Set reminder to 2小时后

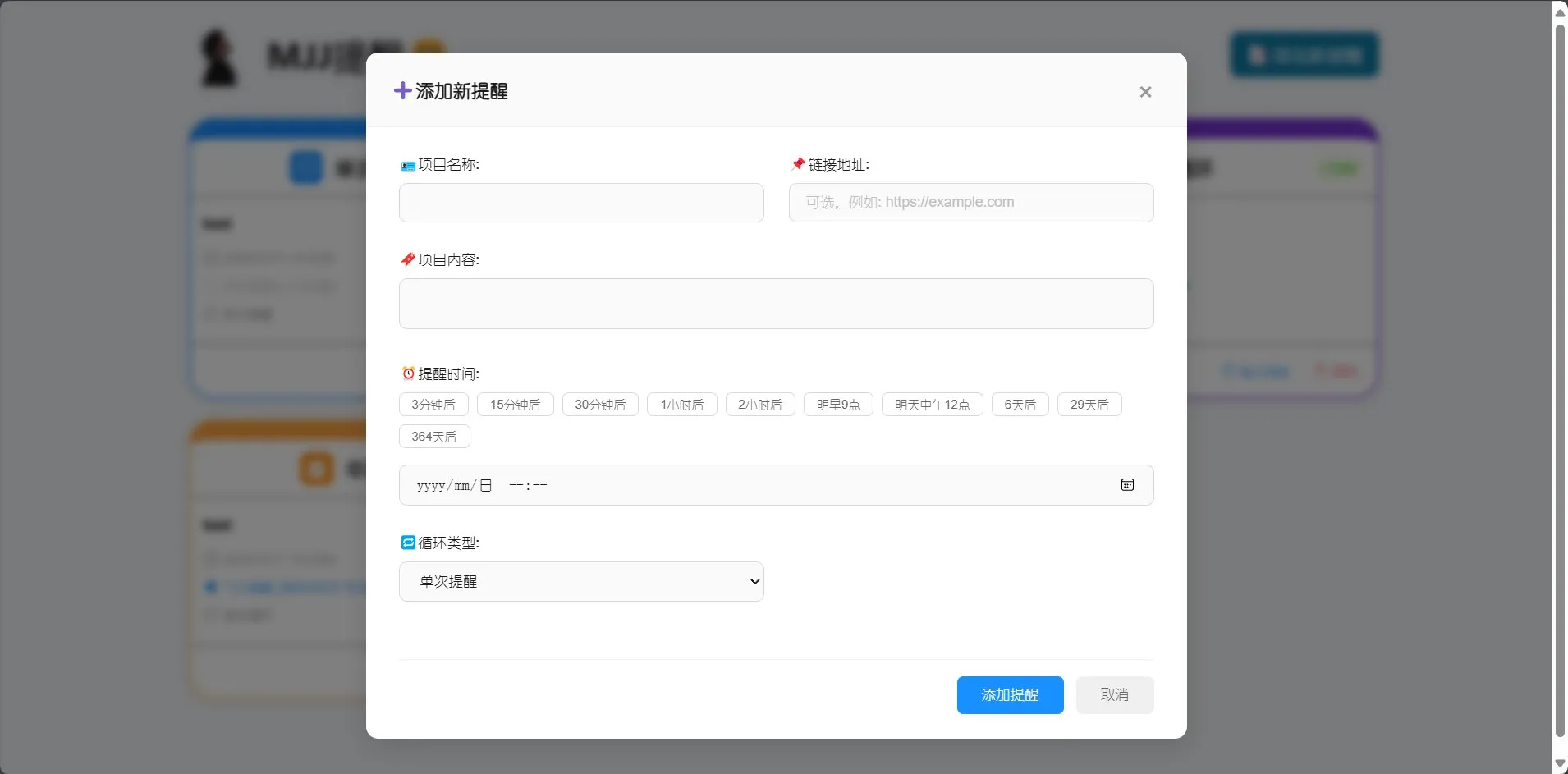(x=760, y=405)
